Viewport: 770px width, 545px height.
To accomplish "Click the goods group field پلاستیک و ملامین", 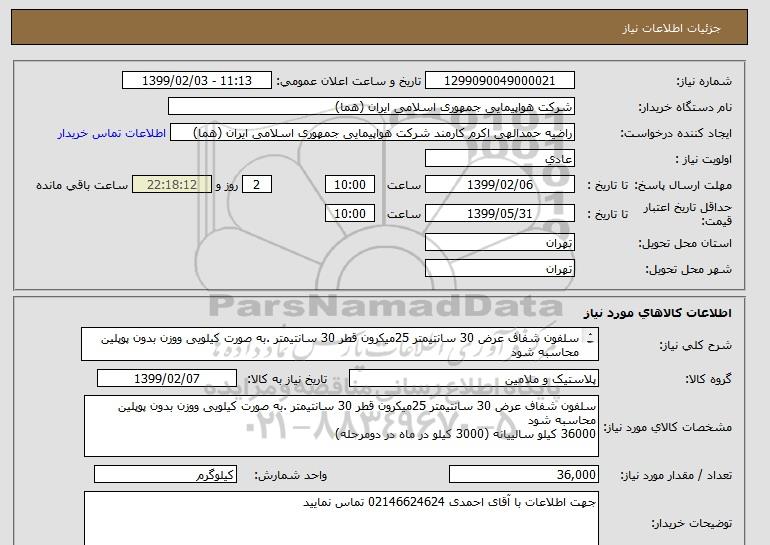I will 473,379.
